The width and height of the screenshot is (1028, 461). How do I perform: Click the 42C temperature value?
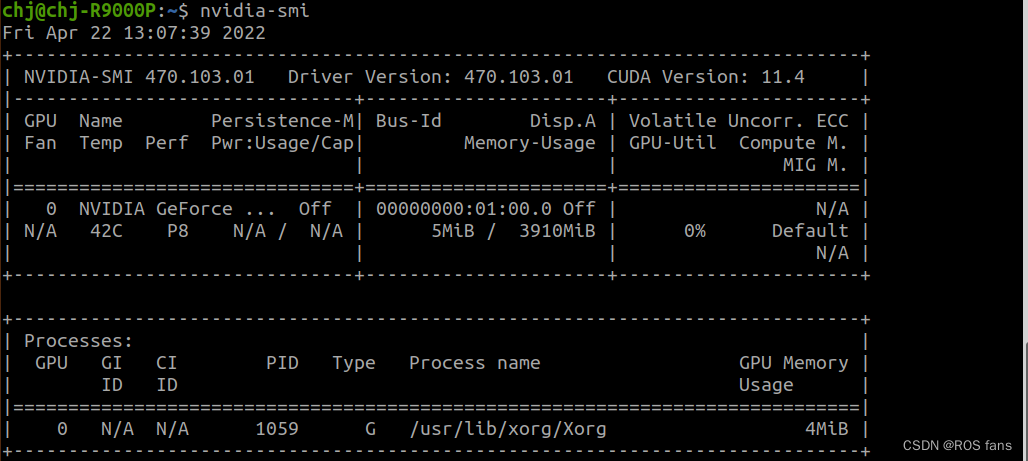tap(106, 231)
